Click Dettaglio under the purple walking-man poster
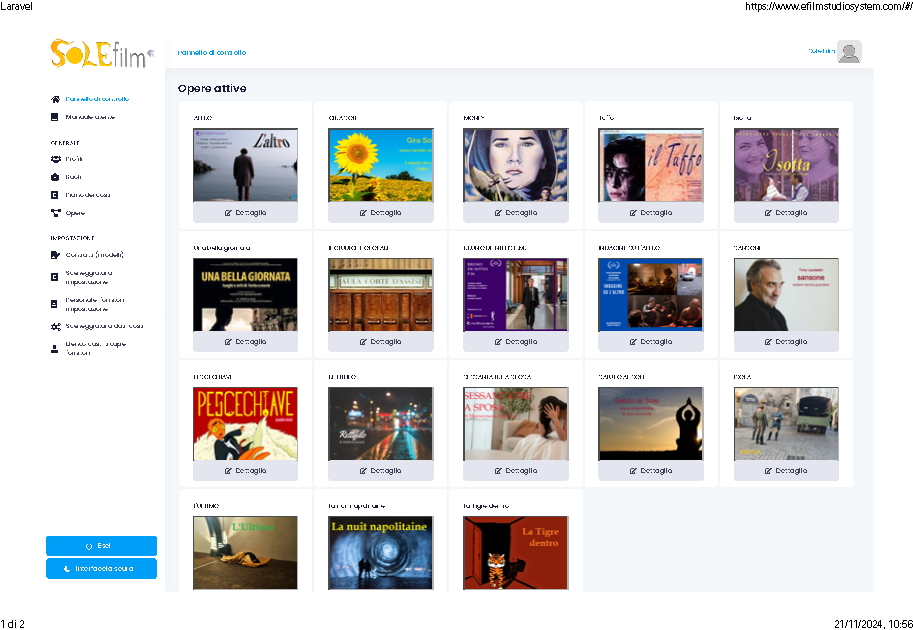The height and width of the screenshot is (630, 913). point(516,342)
